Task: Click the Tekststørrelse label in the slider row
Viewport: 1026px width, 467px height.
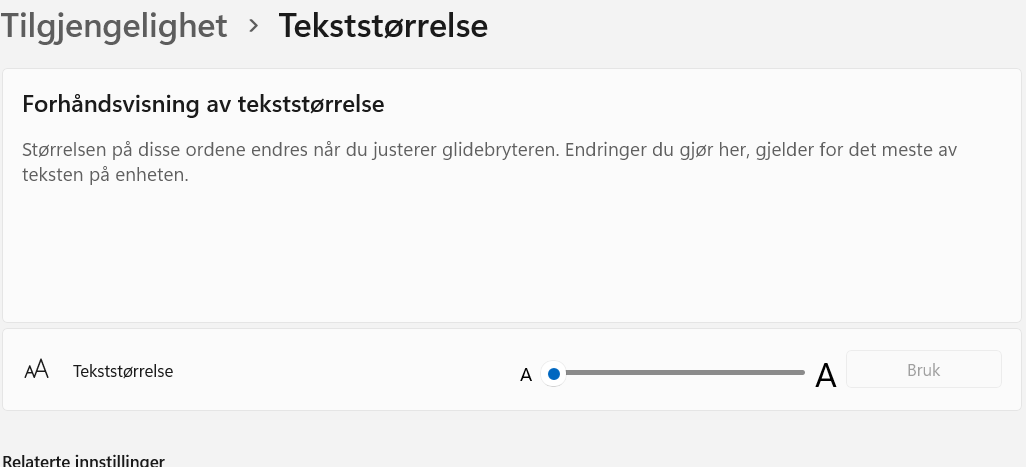Action: 123,371
